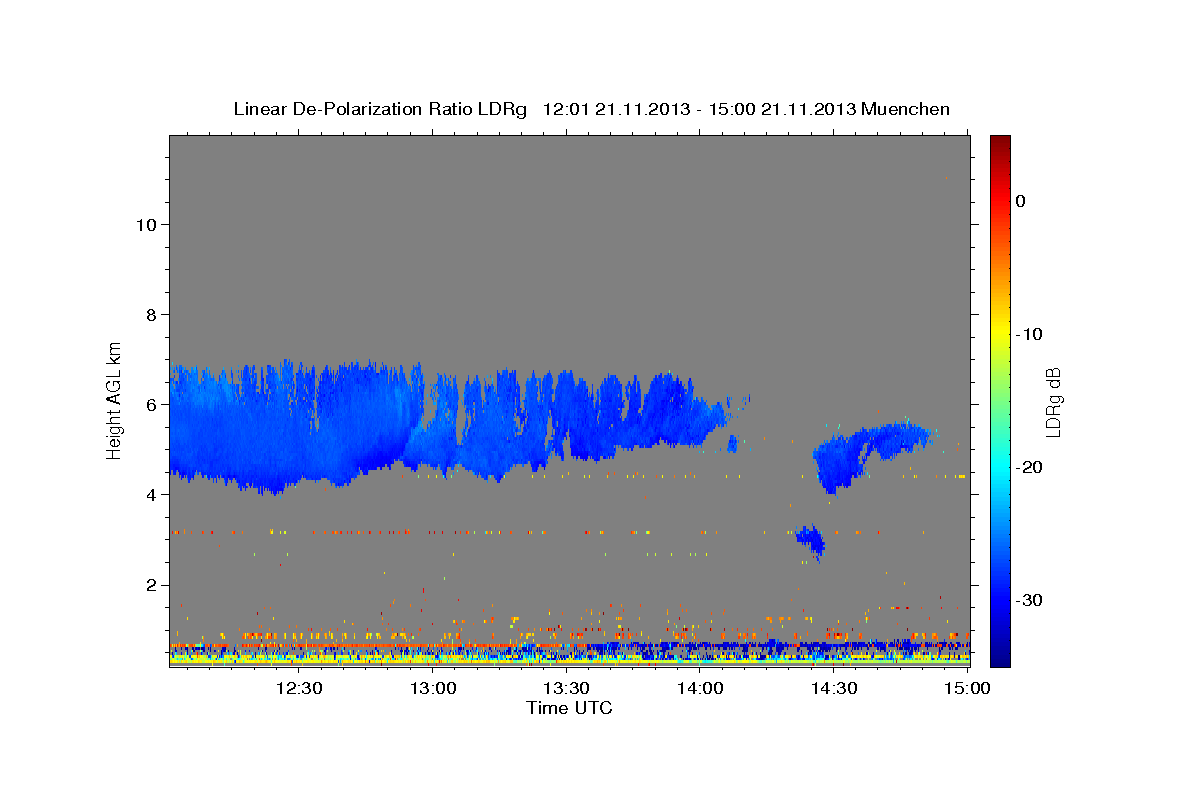Click the '6' height tick label
This screenshot has width=1200, height=800.
[151, 405]
